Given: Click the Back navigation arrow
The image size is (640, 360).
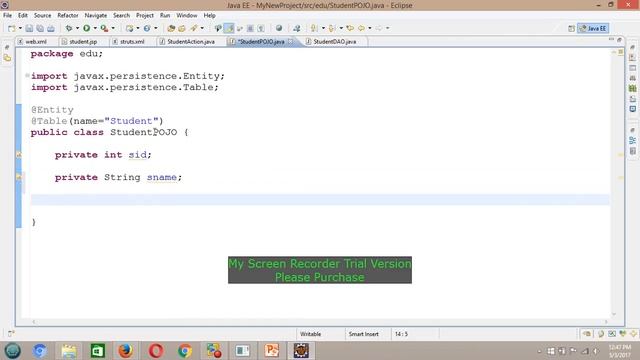Looking at the screenshot, I should [x=362, y=28].
